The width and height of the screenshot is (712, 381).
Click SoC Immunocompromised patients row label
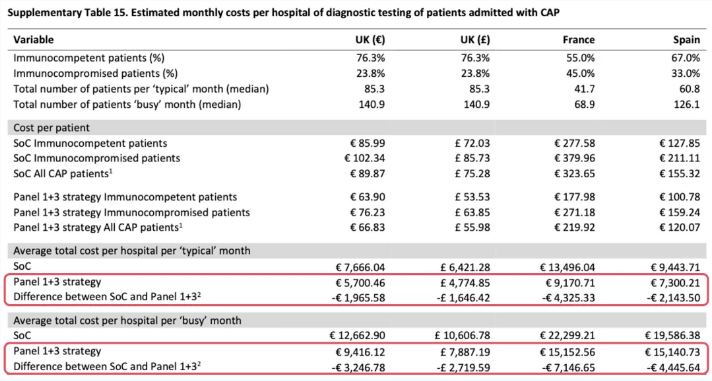pyautogui.click(x=97, y=158)
